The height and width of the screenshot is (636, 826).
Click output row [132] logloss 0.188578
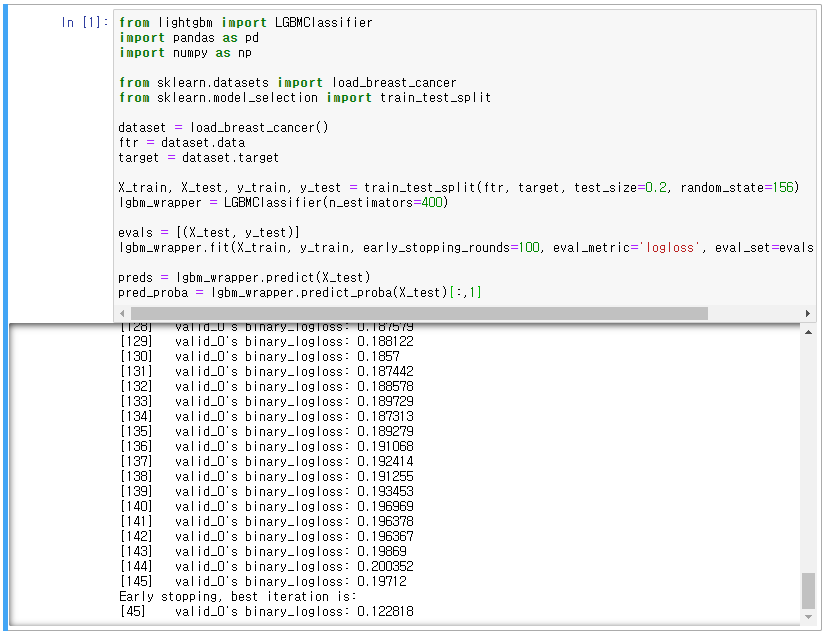click(x=267, y=386)
